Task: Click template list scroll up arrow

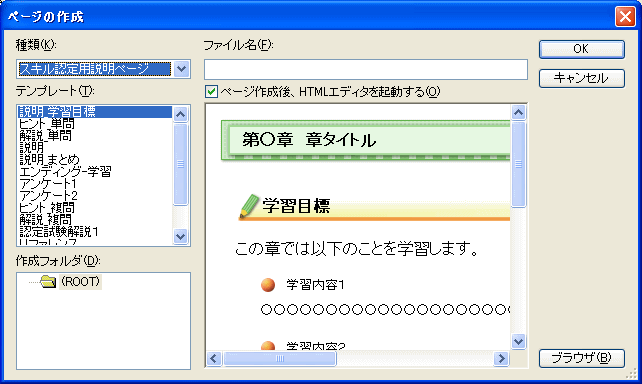Action: pos(181,114)
